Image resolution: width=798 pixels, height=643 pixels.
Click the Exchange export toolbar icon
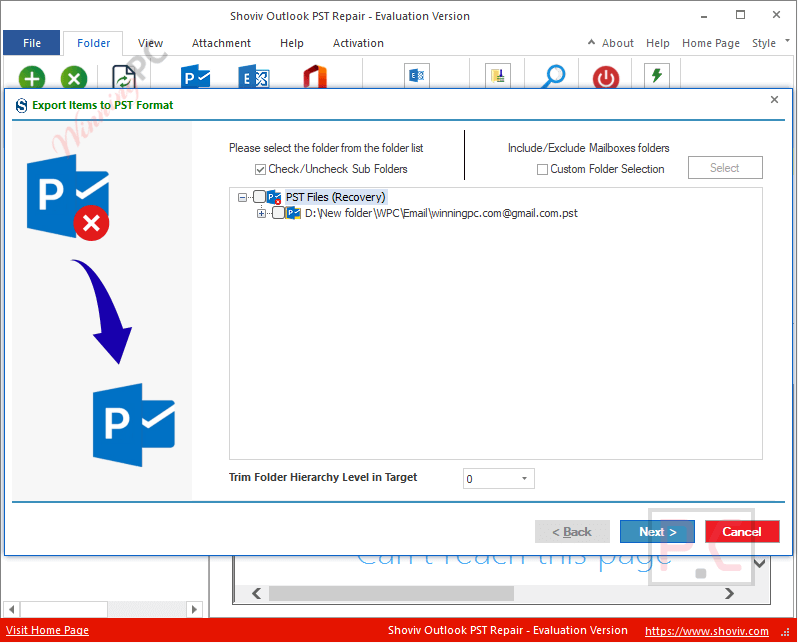pos(253,76)
